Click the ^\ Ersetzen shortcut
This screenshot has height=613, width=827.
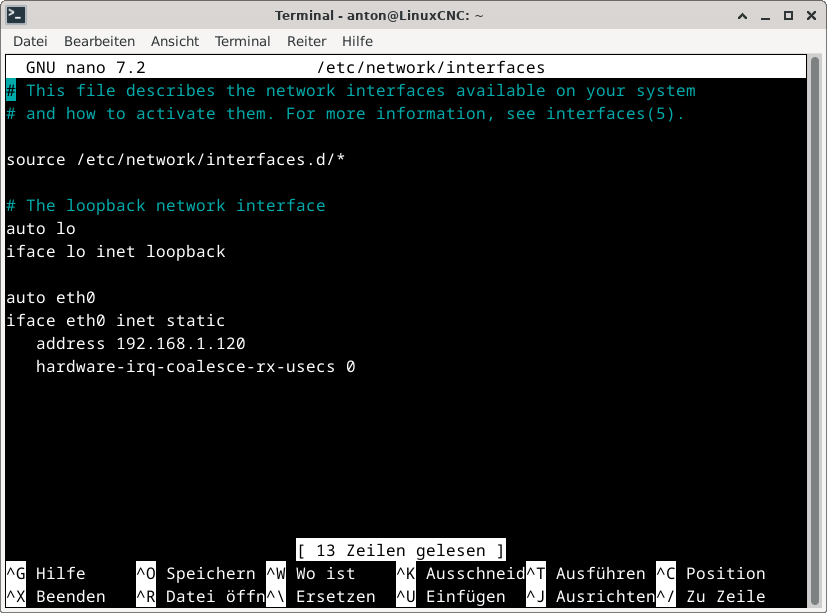pyautogui.click(x=321, y=597)
